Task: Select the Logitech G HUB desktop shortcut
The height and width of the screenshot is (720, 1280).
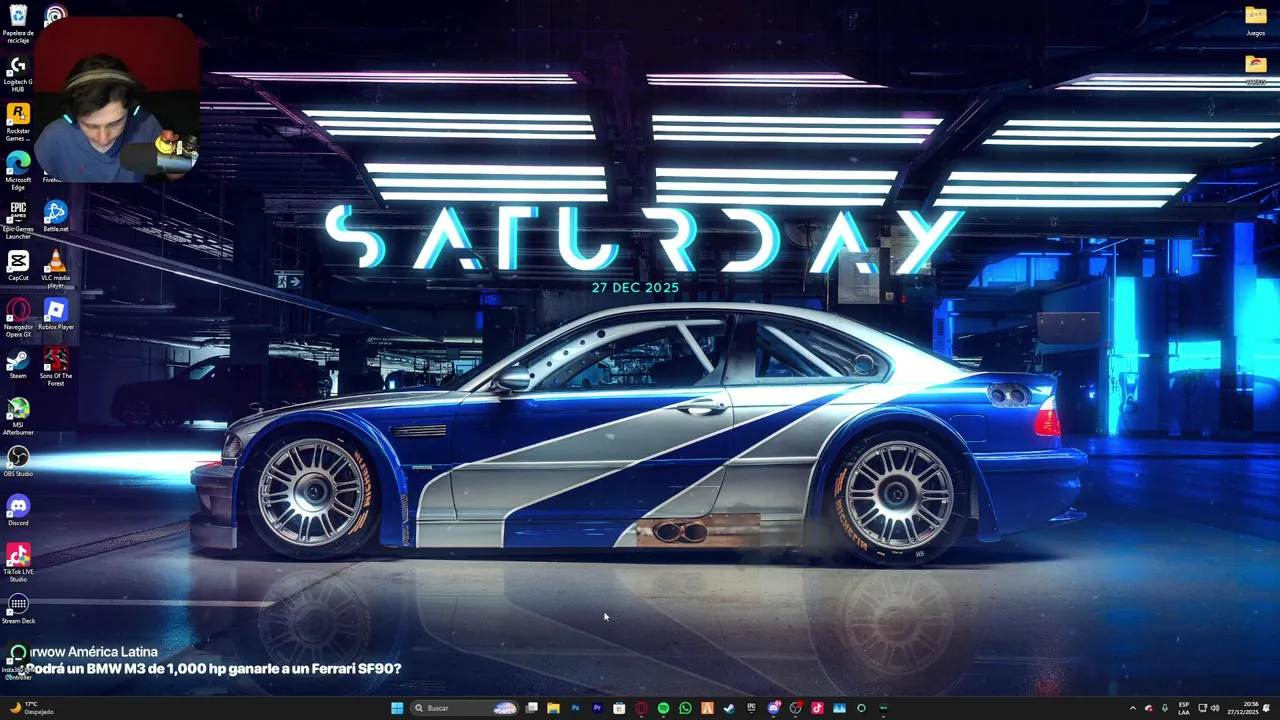Action: pyautogui.click(x=18, y=73)
